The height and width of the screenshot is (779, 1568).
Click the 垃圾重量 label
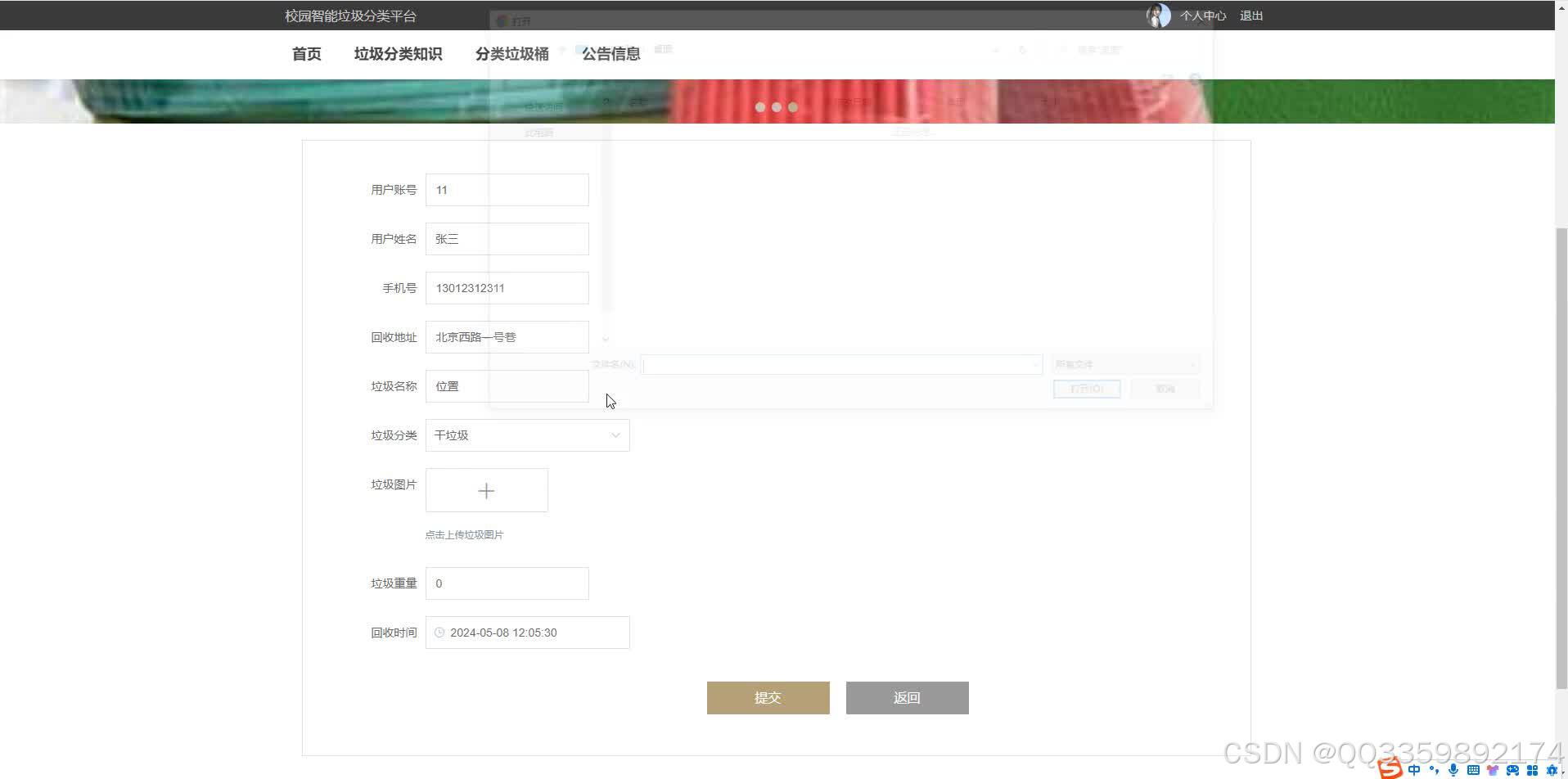pos(394,583)
